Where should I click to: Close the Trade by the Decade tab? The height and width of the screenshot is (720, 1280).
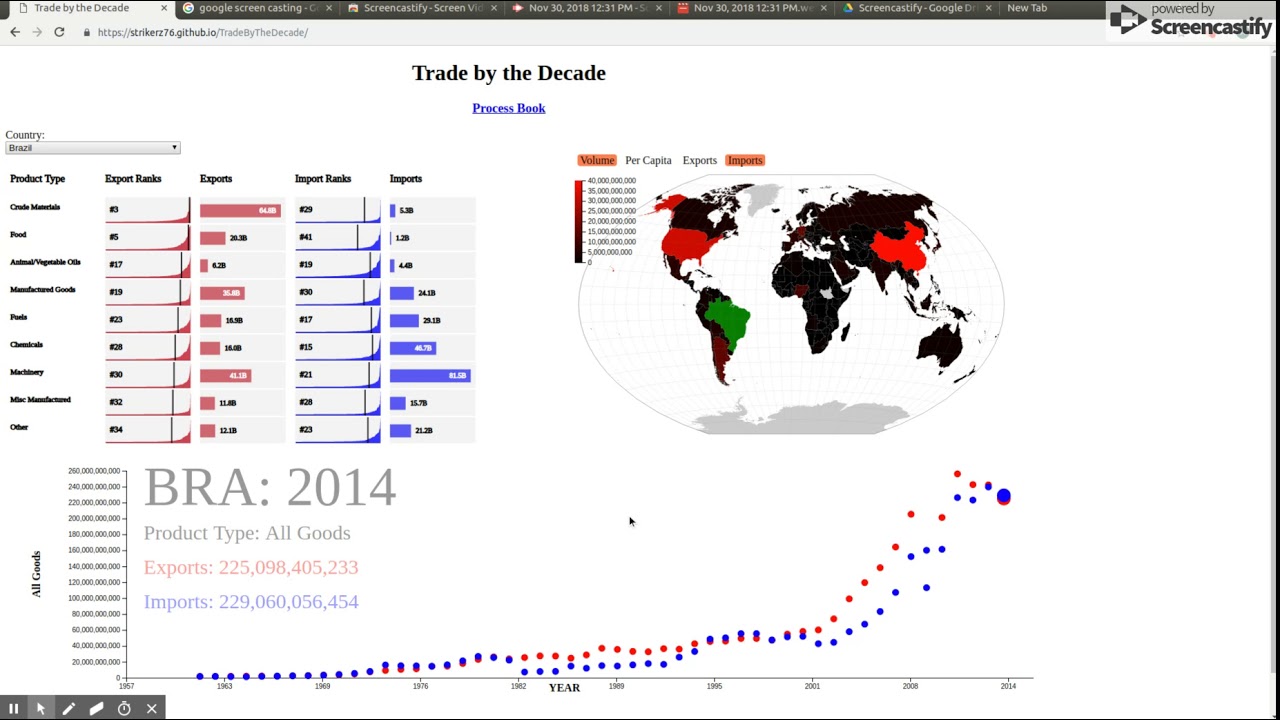point(164,8)
